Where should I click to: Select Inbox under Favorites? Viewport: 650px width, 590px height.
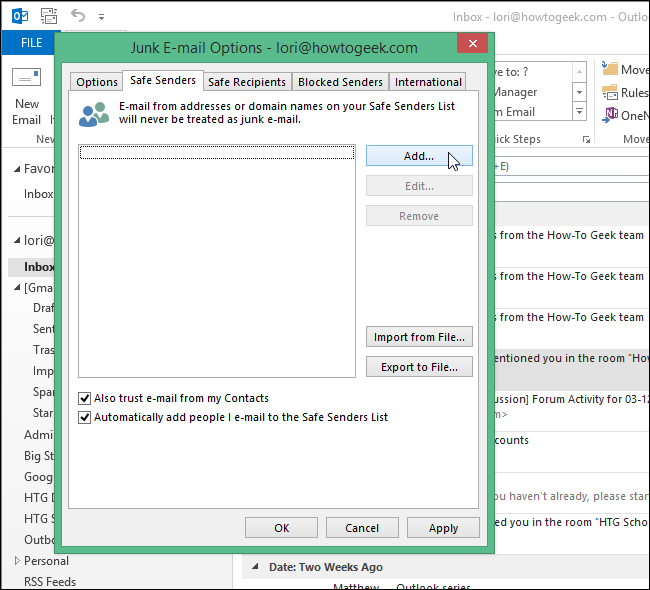pos(38,194)
